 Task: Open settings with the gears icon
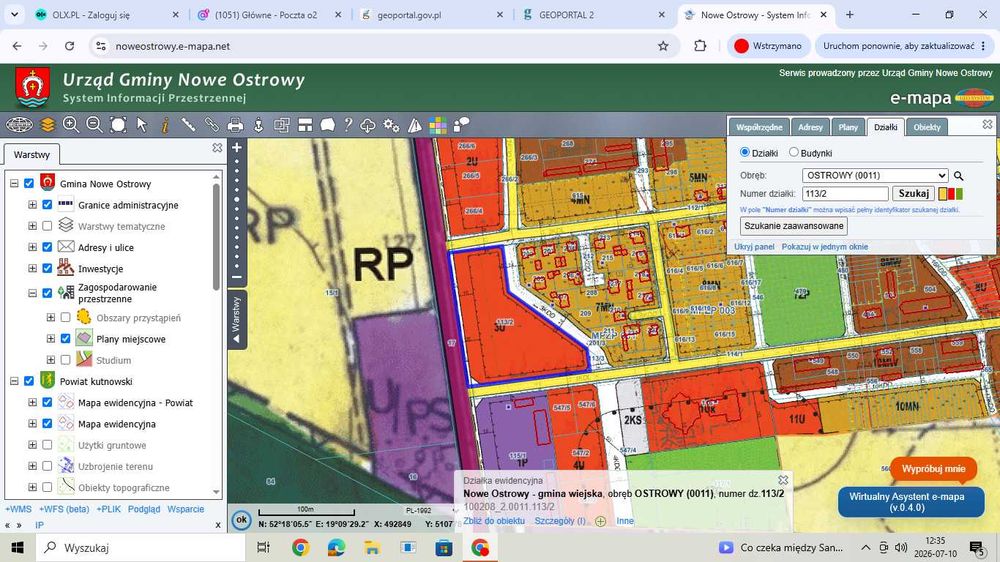click(x=392, y=125)
